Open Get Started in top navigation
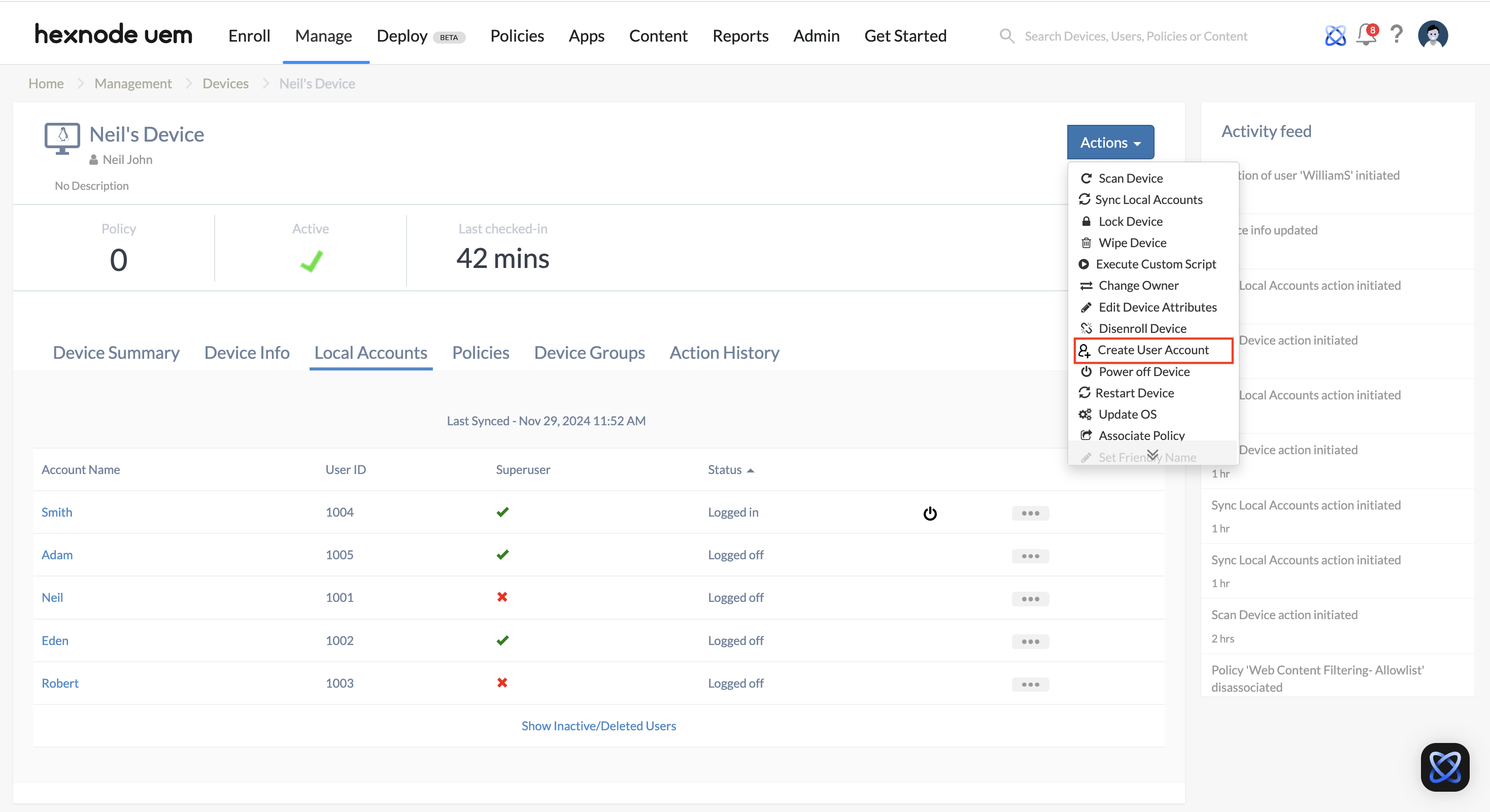 pyautogui.click(x=905, y=36)
